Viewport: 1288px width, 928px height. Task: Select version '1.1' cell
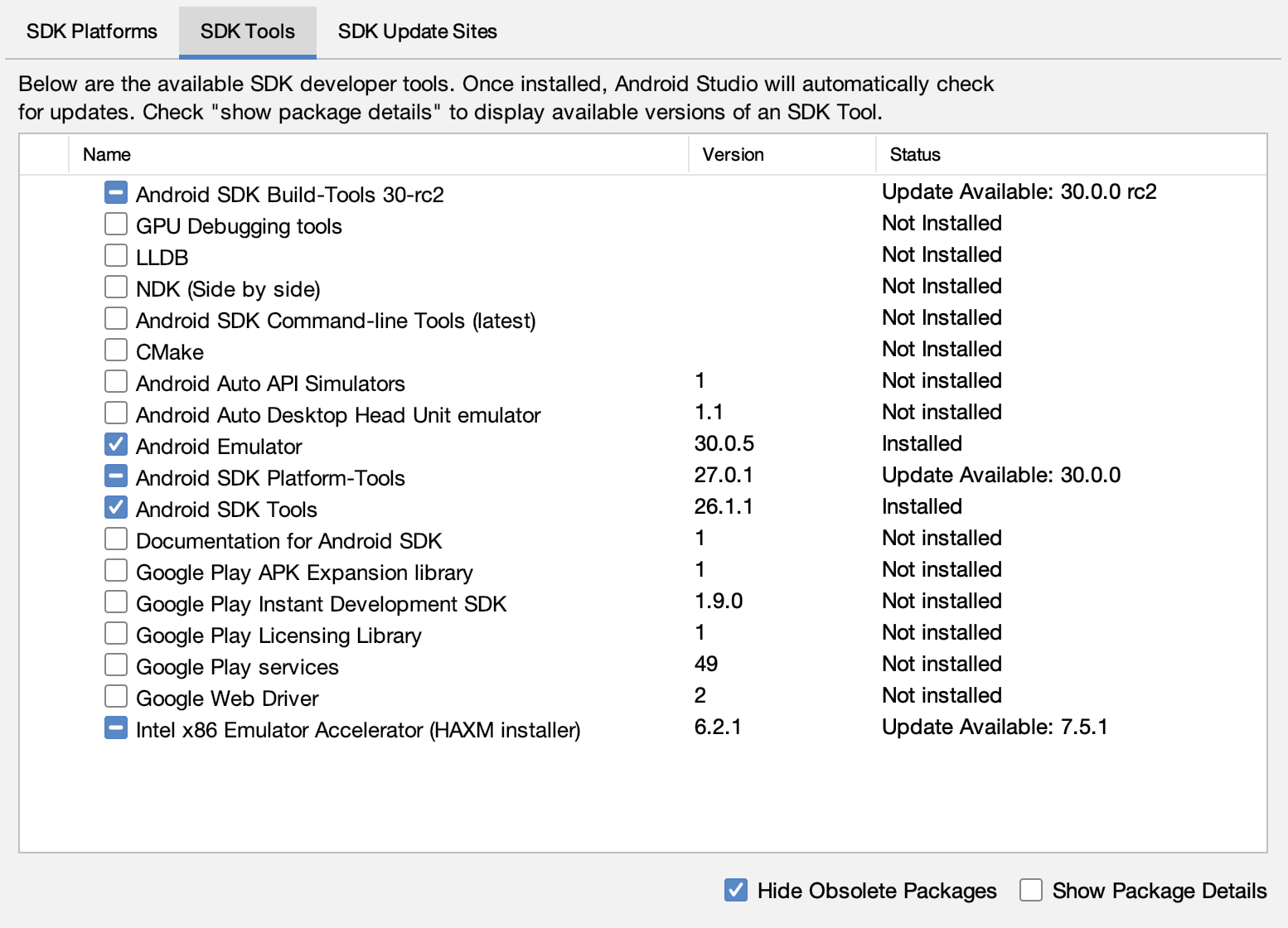click(x=709, y=412)
